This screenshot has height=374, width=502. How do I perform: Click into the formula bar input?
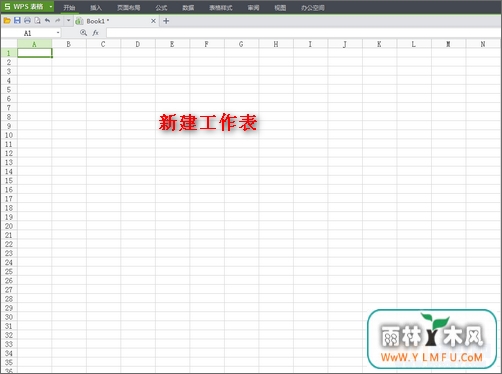pos(303,33)
